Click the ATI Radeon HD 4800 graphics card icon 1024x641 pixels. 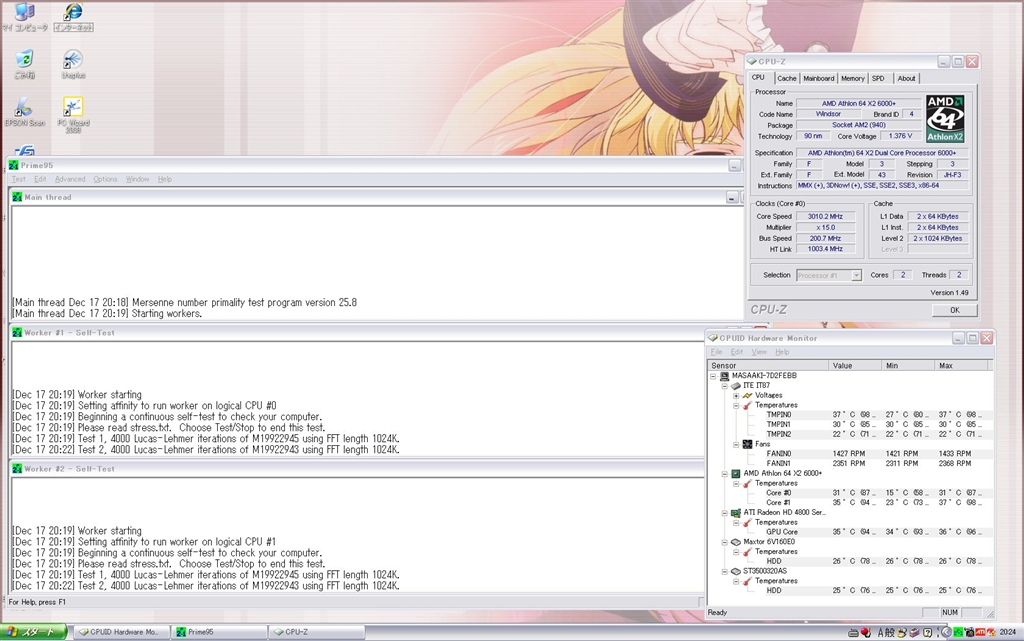(736, 512)
